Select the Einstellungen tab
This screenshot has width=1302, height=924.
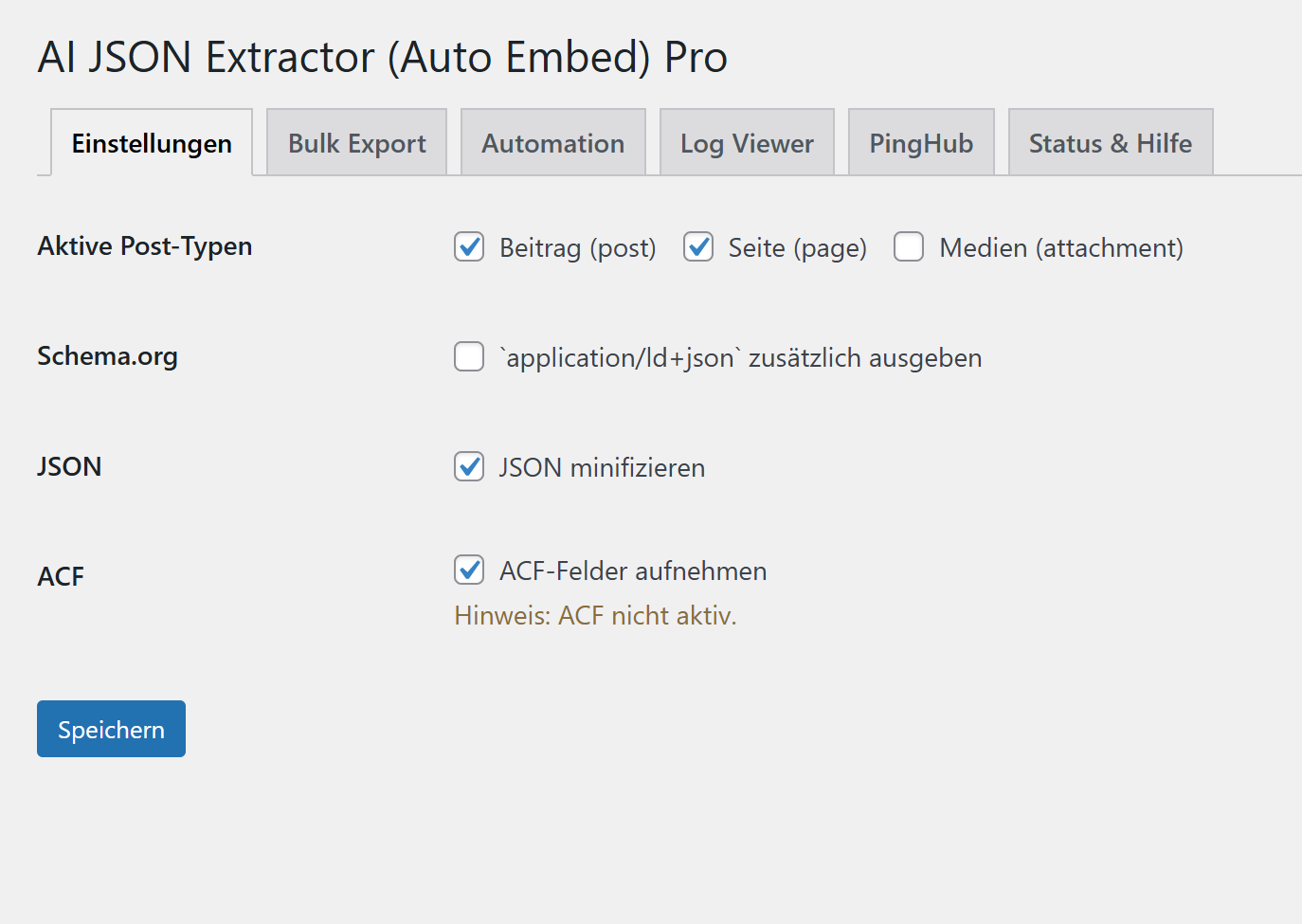[152, 142]
